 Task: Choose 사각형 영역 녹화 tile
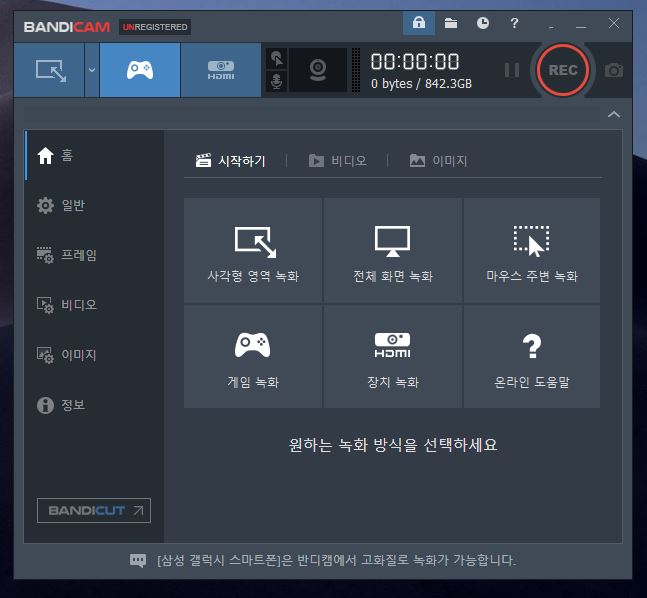[x=253, y=250]
